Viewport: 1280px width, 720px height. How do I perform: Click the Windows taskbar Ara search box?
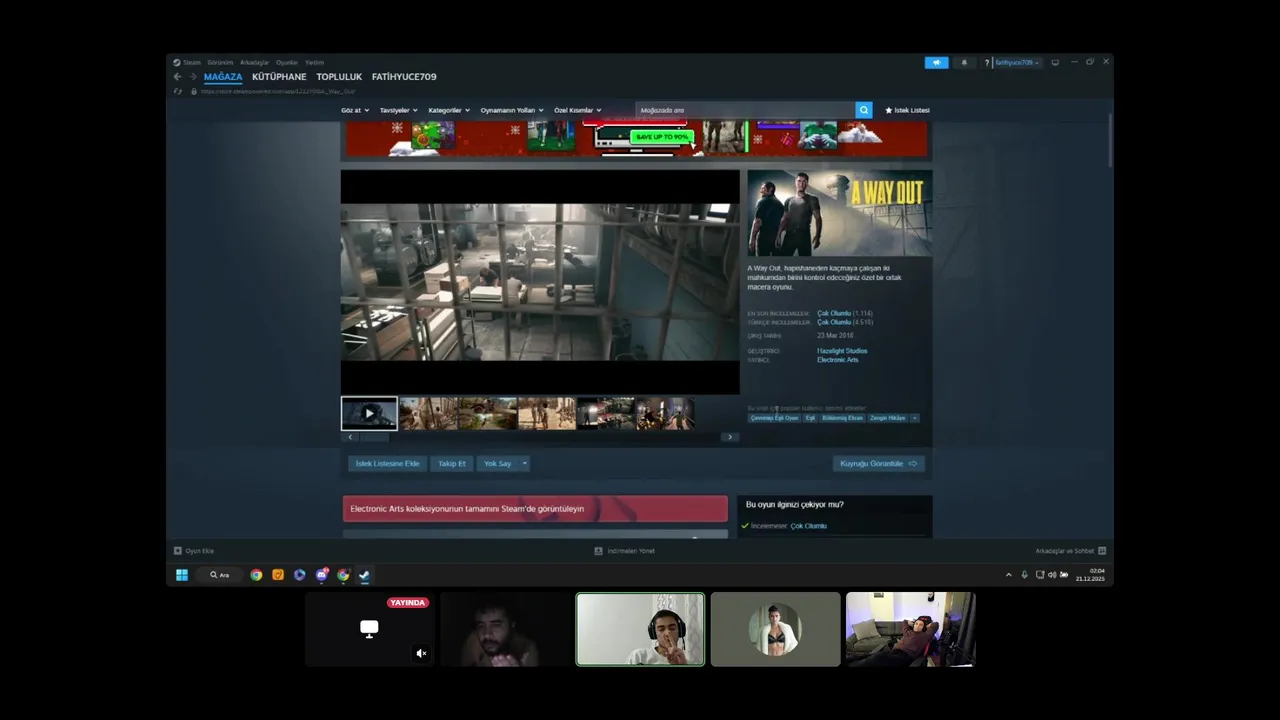pyautogui.click(x=218, y=575)
